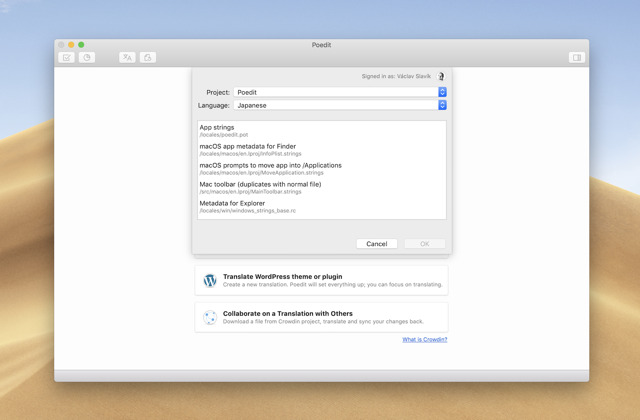Viewport: 640px width, 420px height.
Task: Open Translate WordPress theme or plugin
Action: 322,280
